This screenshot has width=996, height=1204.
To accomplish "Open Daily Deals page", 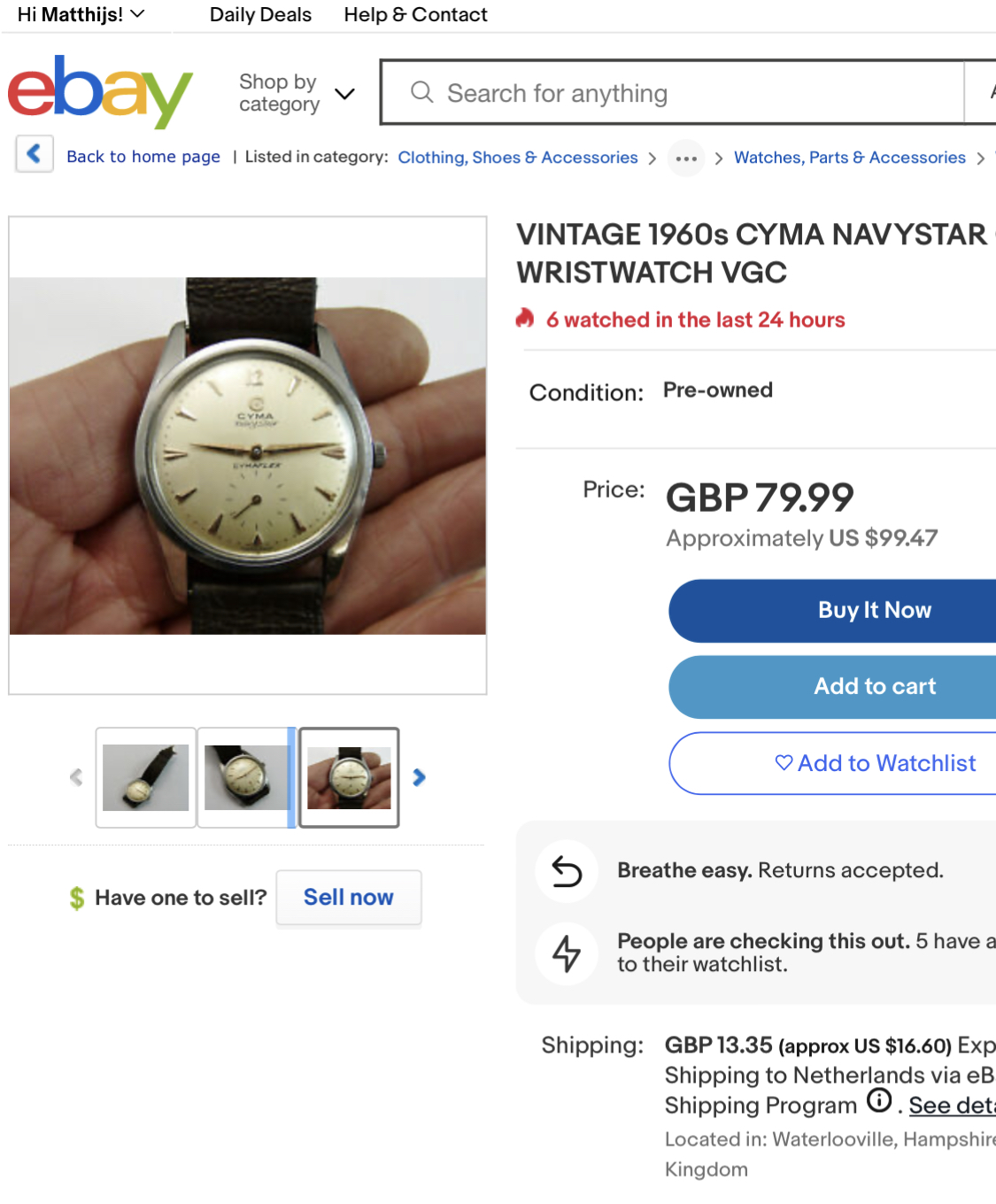I will [x=260, y=14].
